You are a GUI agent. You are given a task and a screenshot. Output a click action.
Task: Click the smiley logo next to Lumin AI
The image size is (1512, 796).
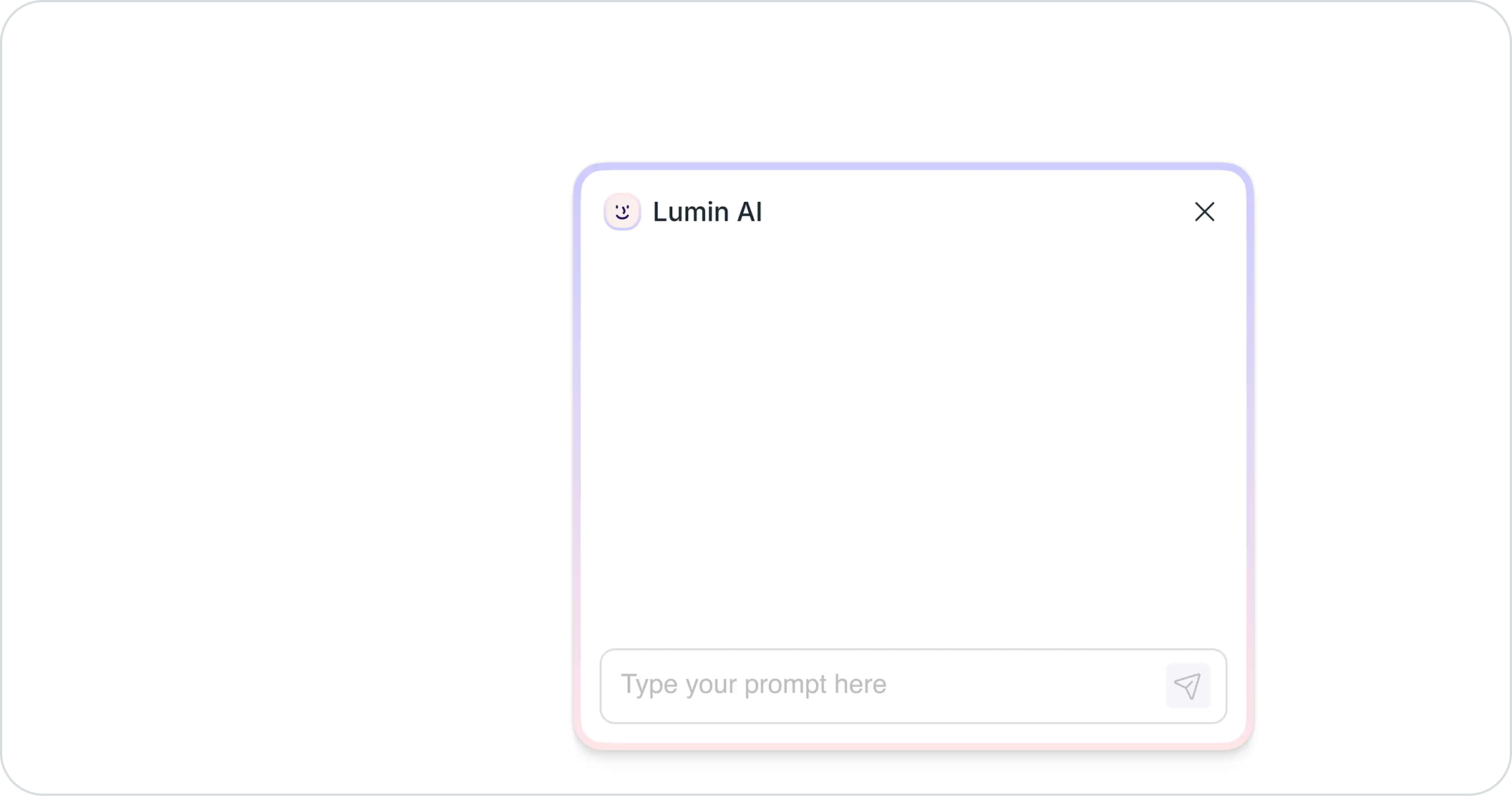pyautogui.click(x=622, y=212)
